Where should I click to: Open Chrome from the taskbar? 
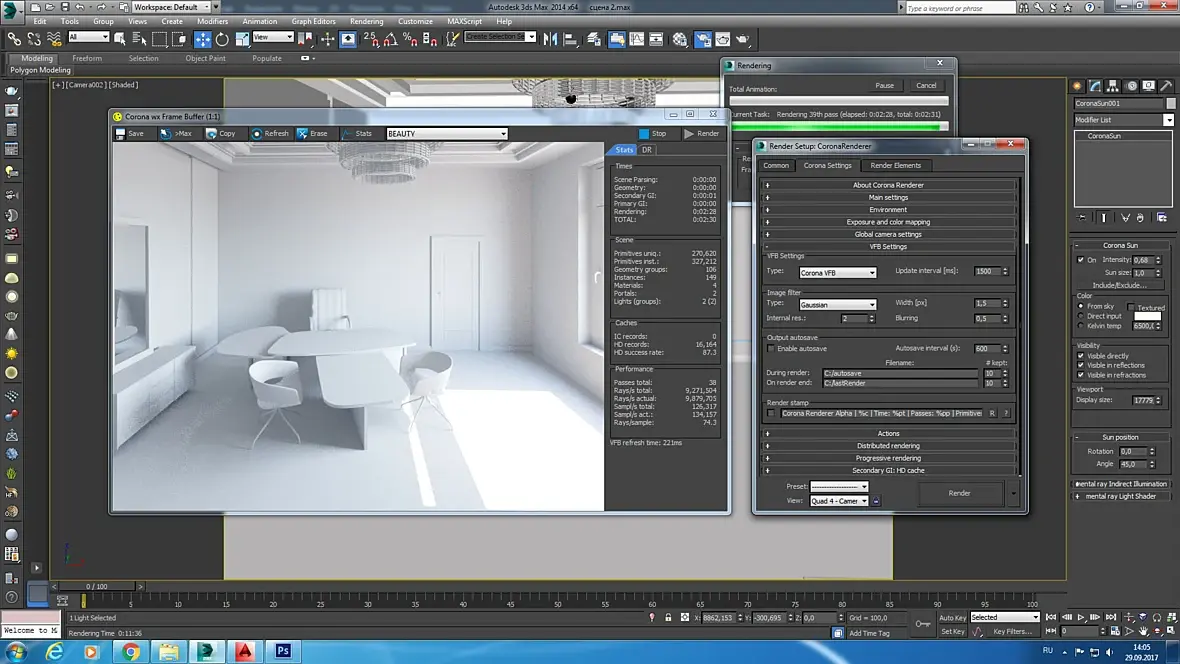coord(130,651)
